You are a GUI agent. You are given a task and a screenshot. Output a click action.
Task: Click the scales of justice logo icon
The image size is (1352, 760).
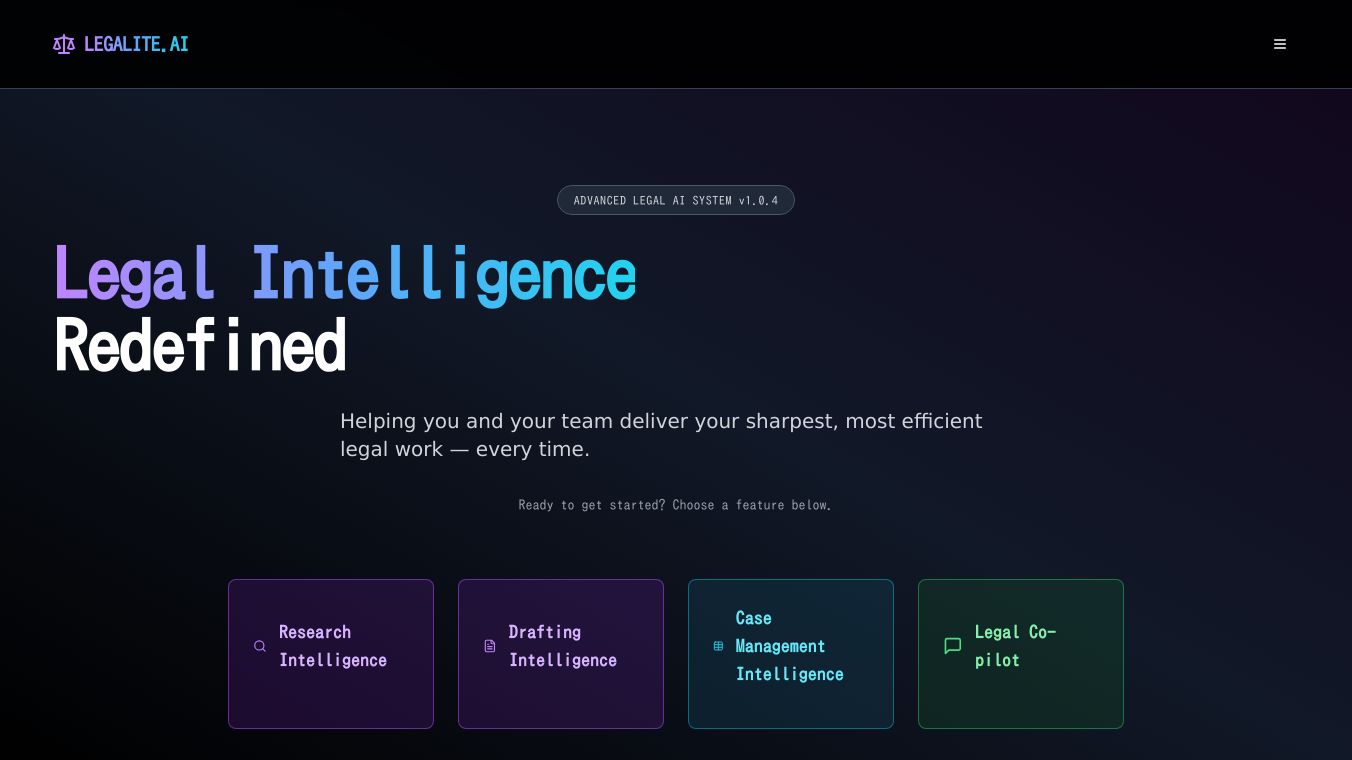(64, 44)
